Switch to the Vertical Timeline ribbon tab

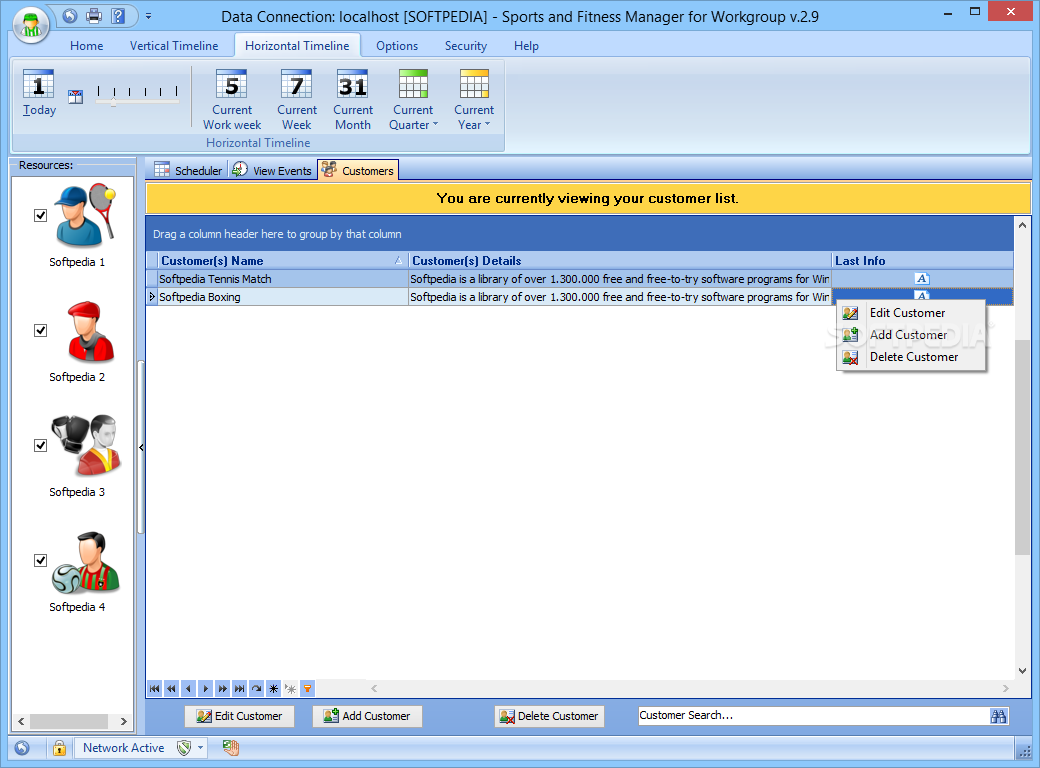(x=174, y=46)
